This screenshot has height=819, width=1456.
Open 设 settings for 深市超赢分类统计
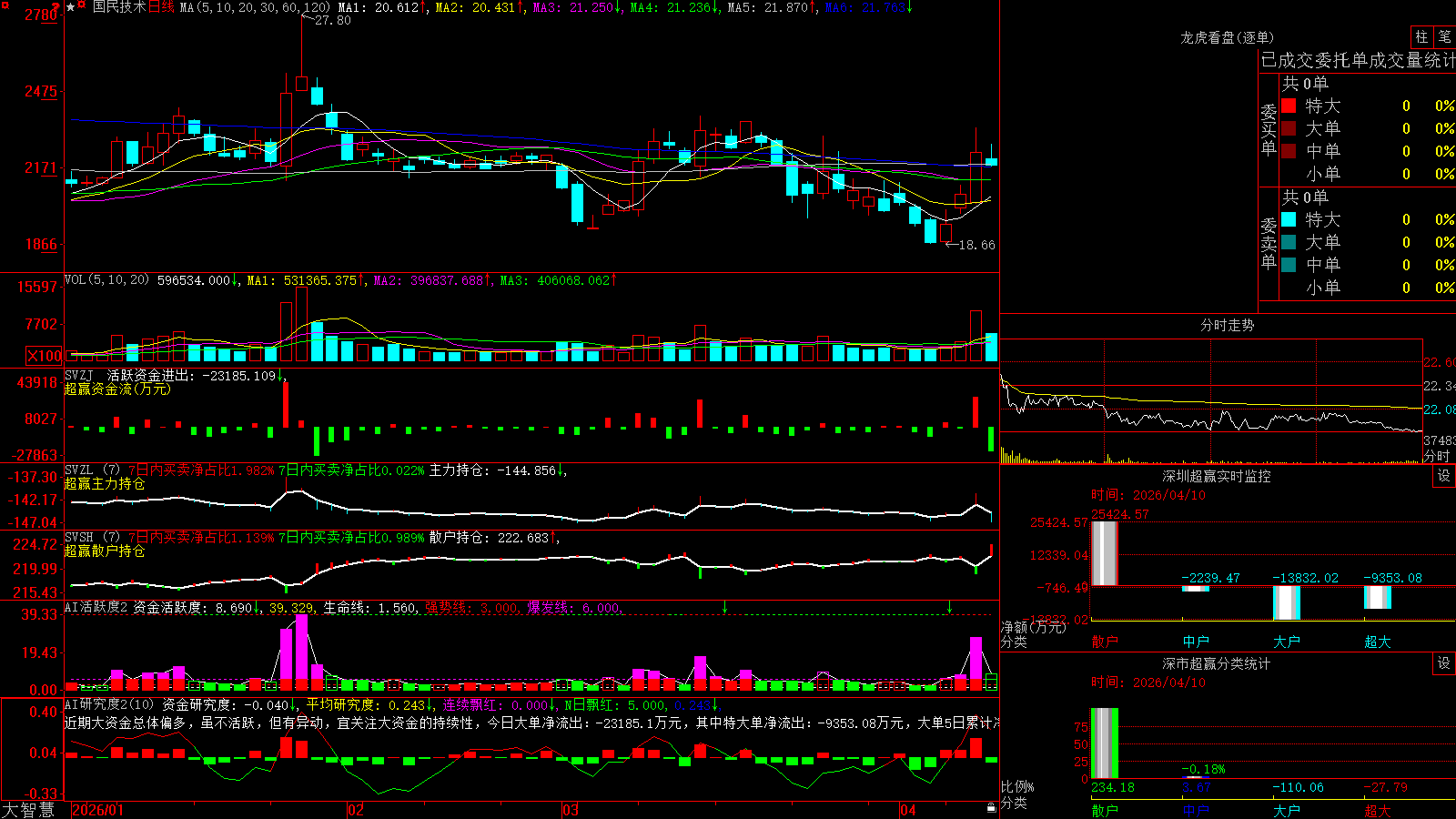coord(1444,663)
